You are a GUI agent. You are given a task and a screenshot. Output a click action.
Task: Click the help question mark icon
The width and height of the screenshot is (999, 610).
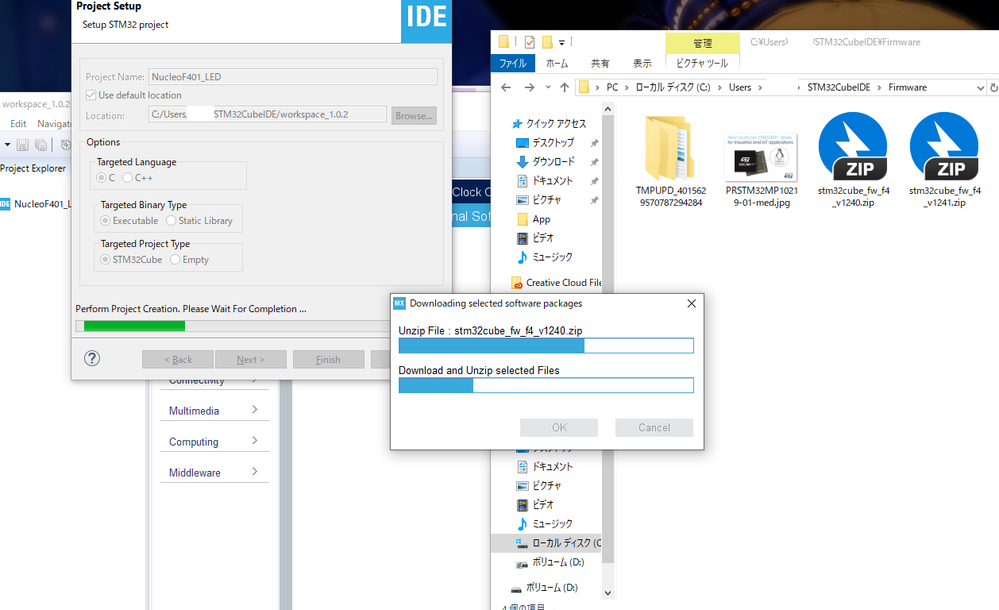point(92,358)
